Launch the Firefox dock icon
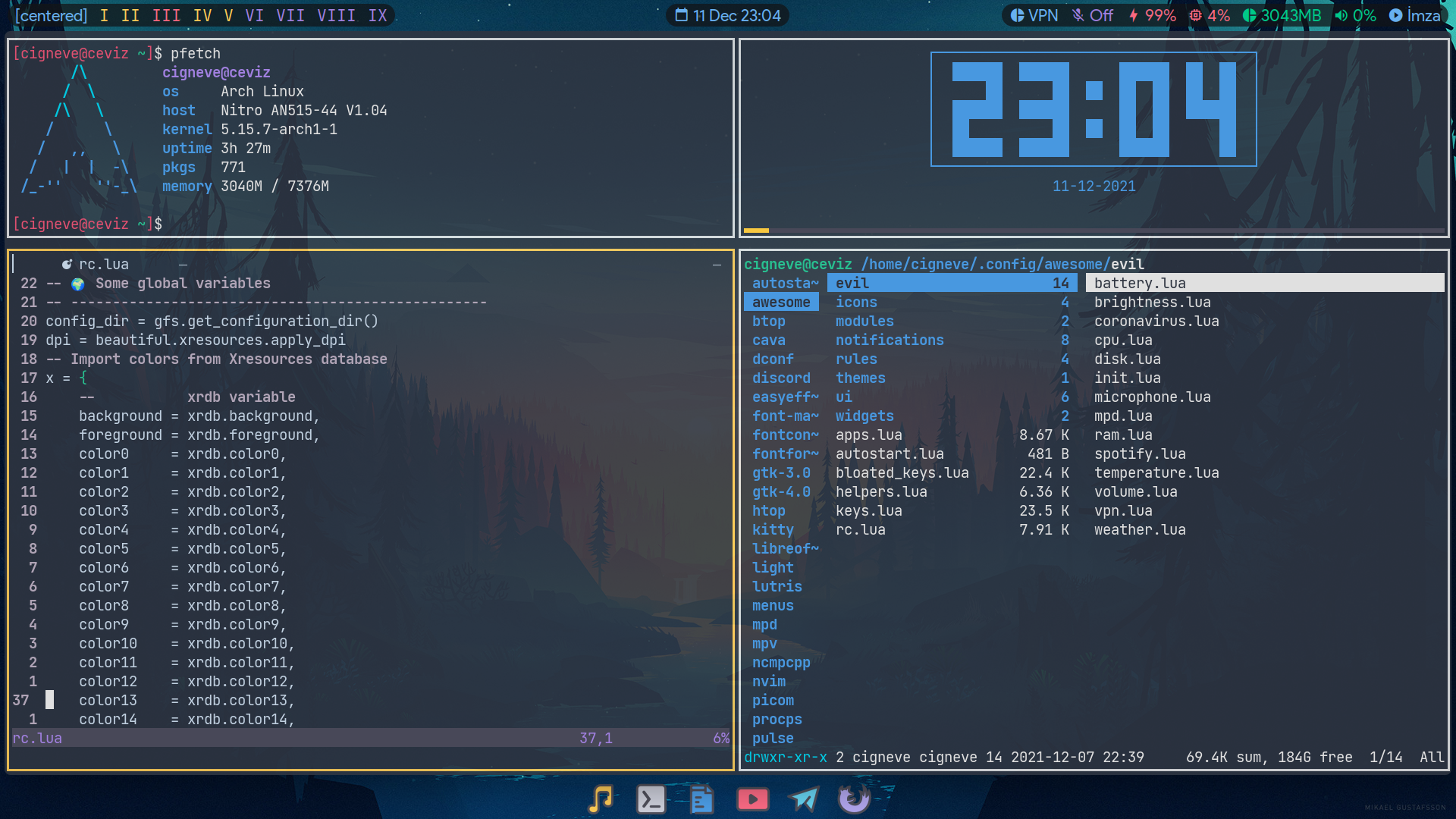 pyautogui.click(x=854, y=799)
